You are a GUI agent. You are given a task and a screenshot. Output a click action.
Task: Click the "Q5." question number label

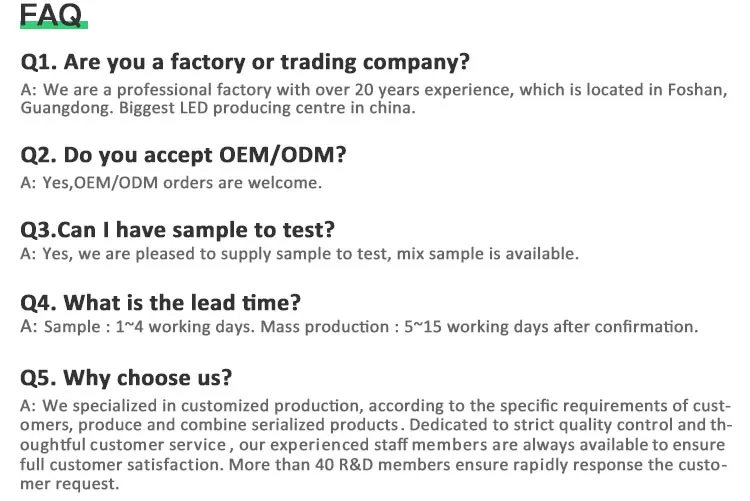39,377
